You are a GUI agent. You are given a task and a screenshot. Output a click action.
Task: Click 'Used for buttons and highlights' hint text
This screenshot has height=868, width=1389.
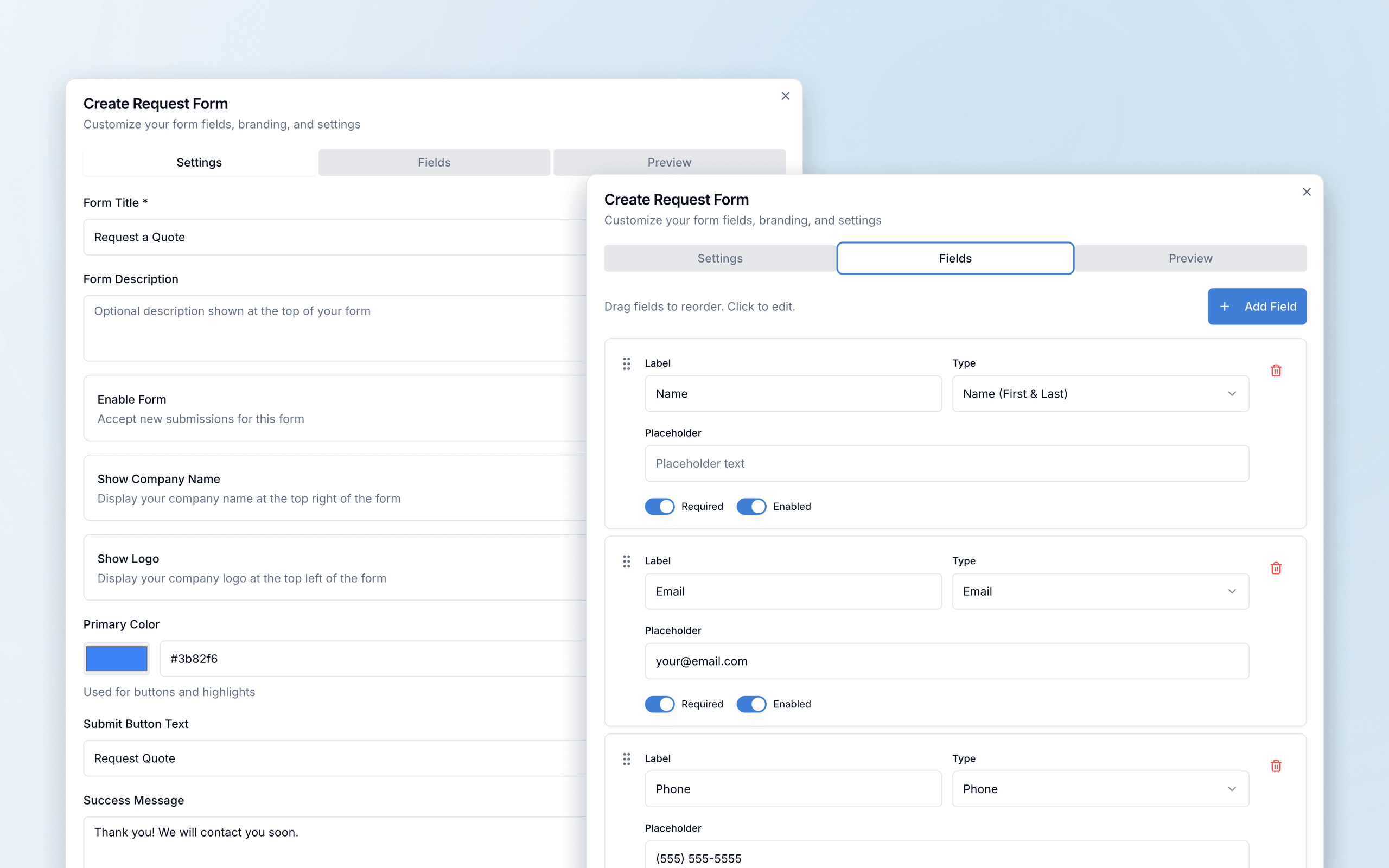169,692
